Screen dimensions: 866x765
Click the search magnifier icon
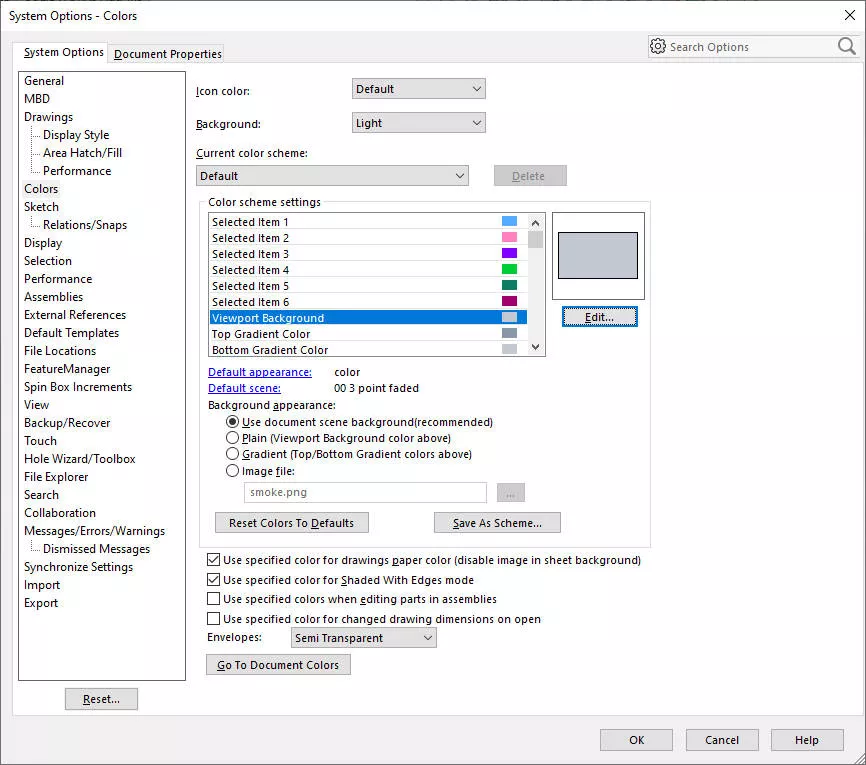[x=846, y=46]
